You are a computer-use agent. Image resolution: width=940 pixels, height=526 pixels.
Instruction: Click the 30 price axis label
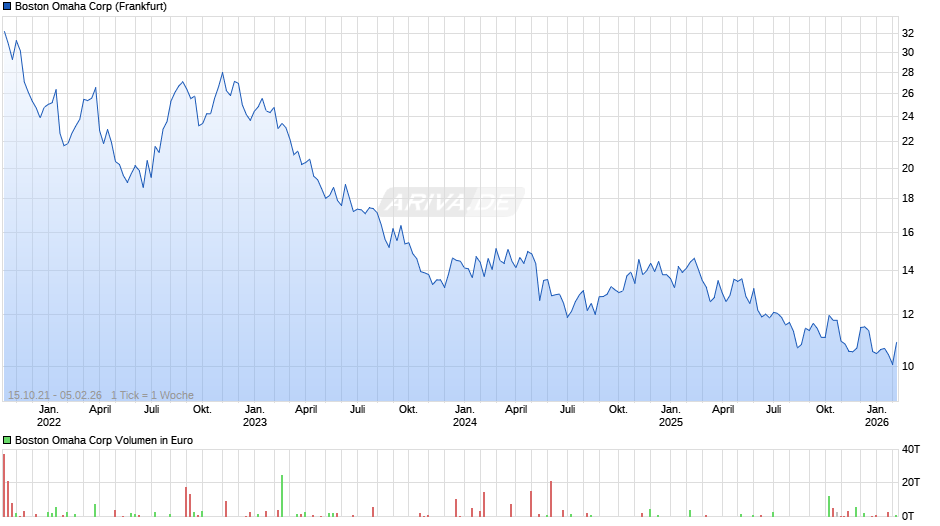[x=908, y=52]
